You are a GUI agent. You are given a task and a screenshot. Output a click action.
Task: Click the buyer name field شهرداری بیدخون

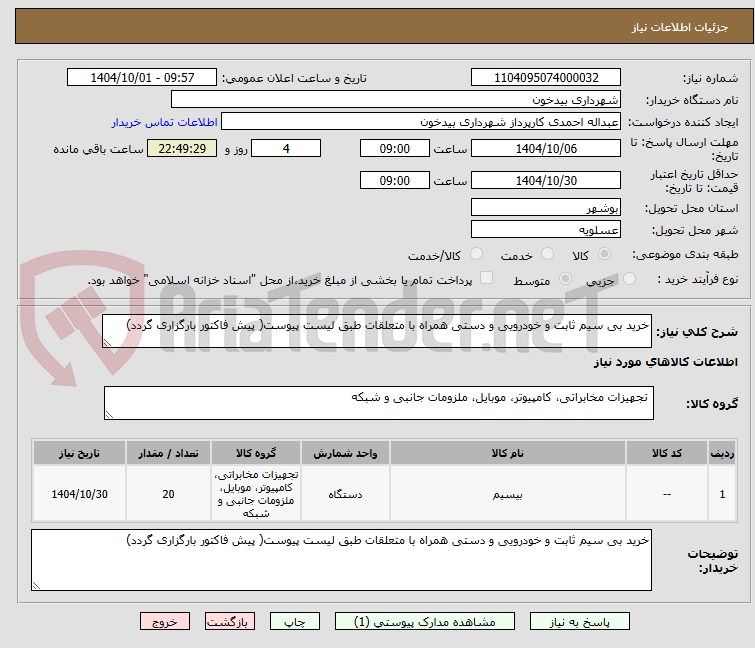click(396, 100)
